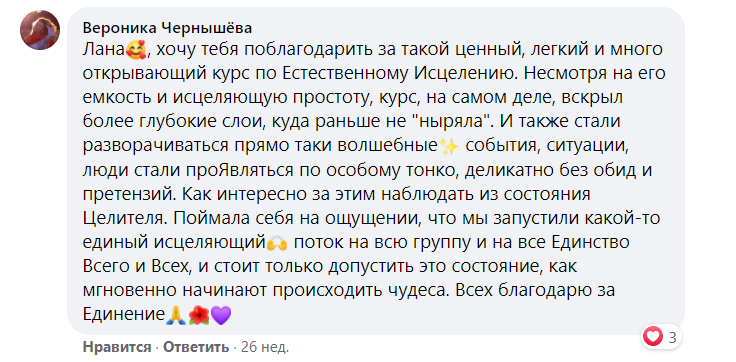This screenshot has width=736, height=362.
Task: Click the final word Единение
Action: pyautogui.click(x=124, y=316)
